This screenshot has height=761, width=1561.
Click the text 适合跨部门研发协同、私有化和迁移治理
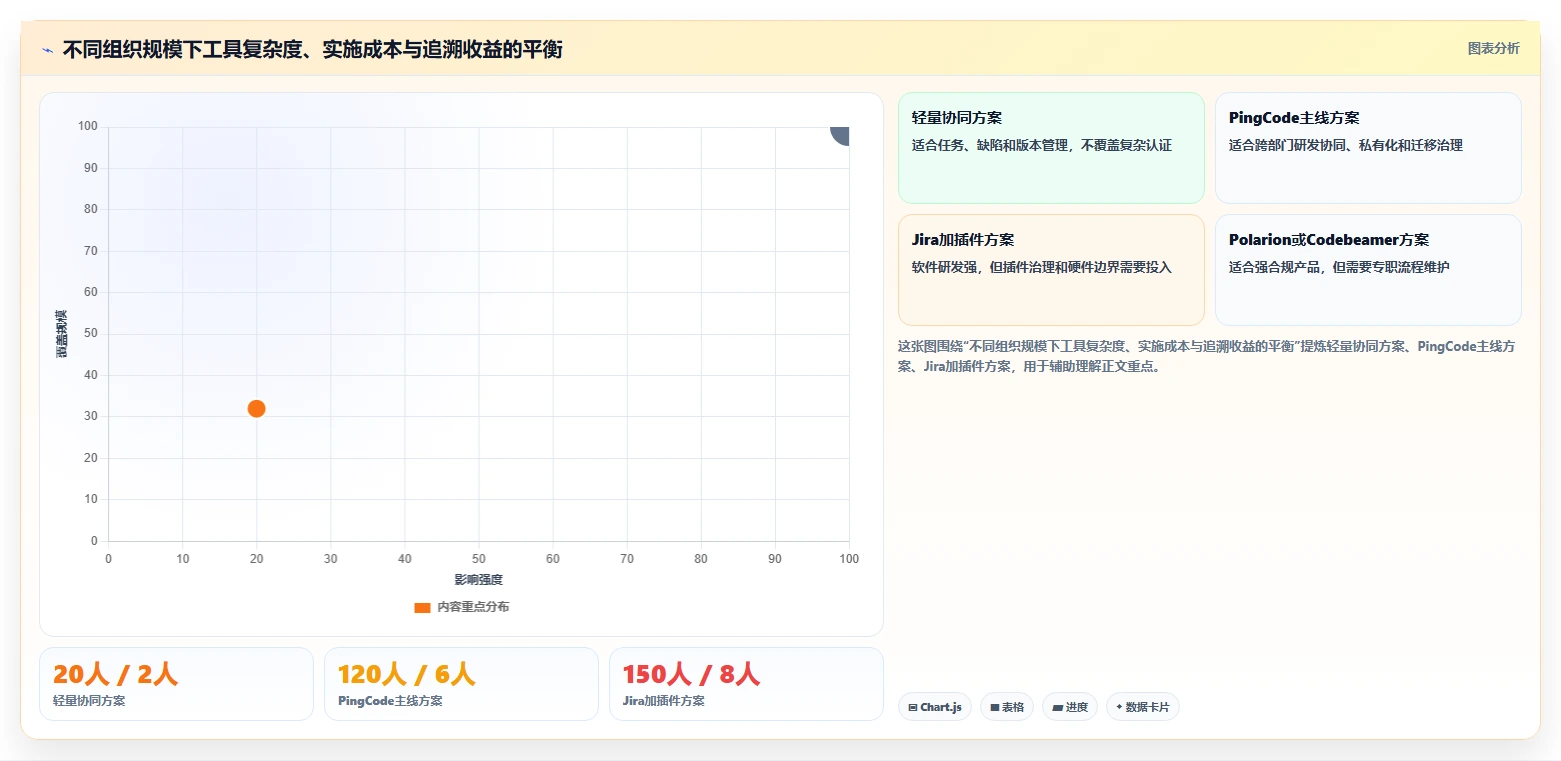(1345, 145)
